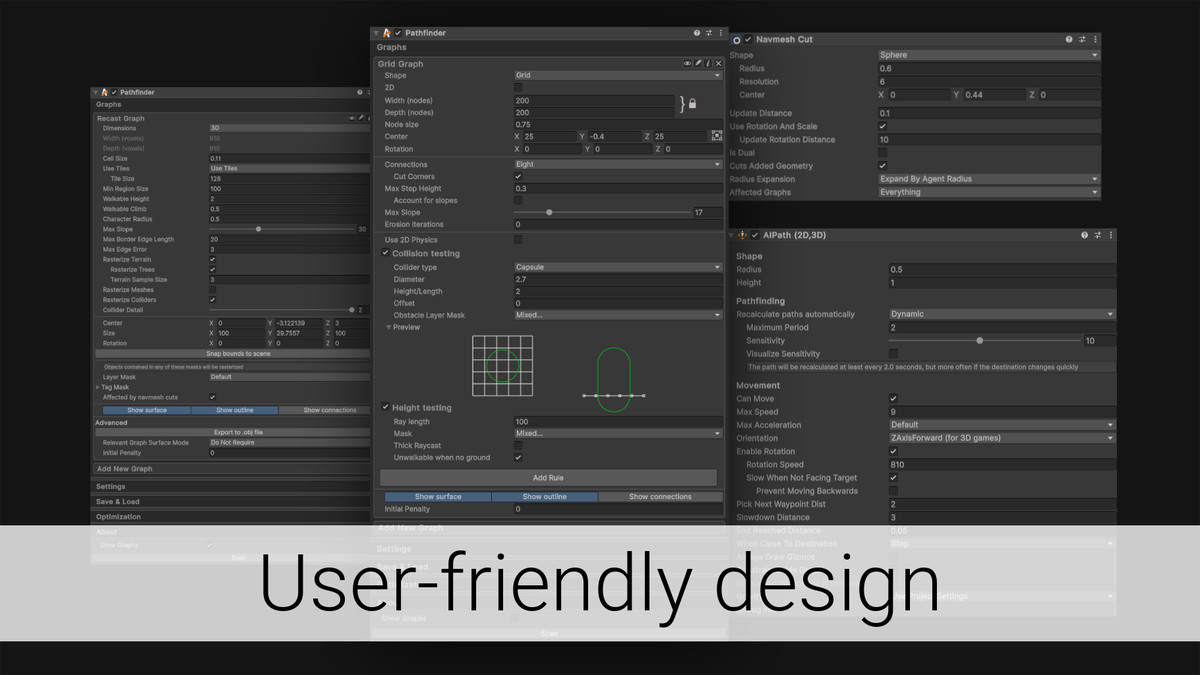This screenshot has height=675, width=1200.
Task: Open three-dot menu in AIPath header
Action: pos(1109,235)
